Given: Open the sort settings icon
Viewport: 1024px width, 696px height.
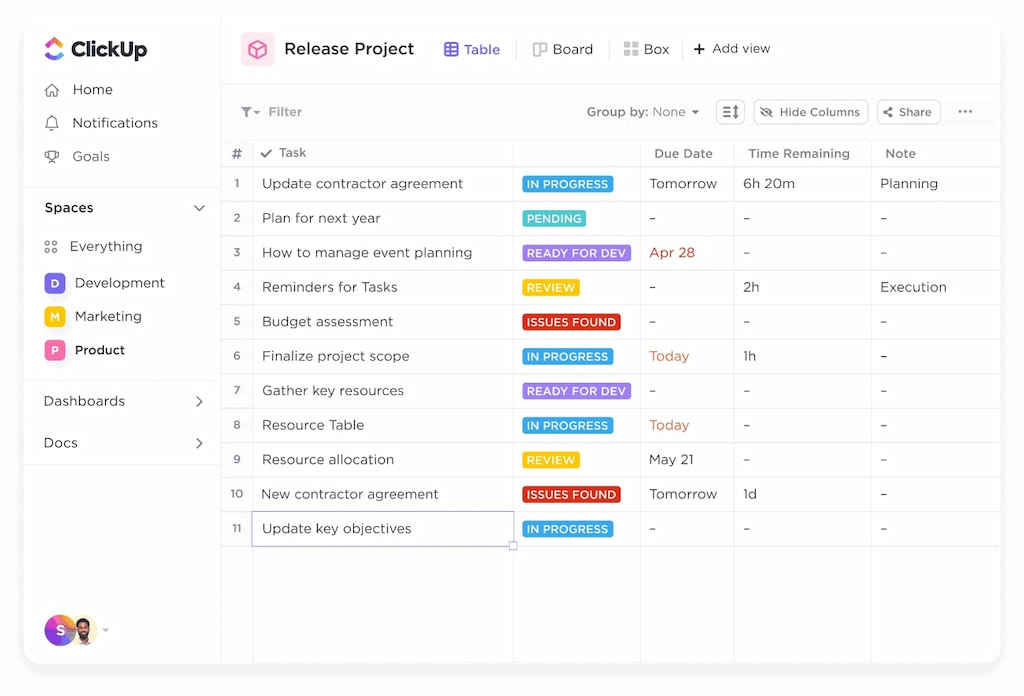Looking at the screenshot, I should coord(730,111).
